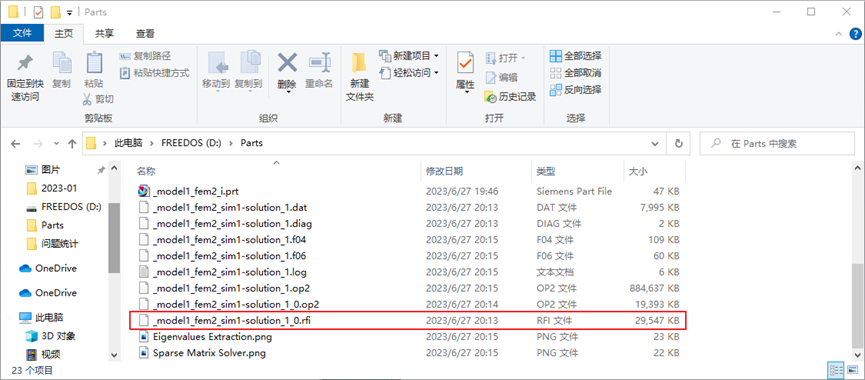865x380 pixels.
Task: Create a New folder (新建文件夹)
Action: click(x=360, y=77)
